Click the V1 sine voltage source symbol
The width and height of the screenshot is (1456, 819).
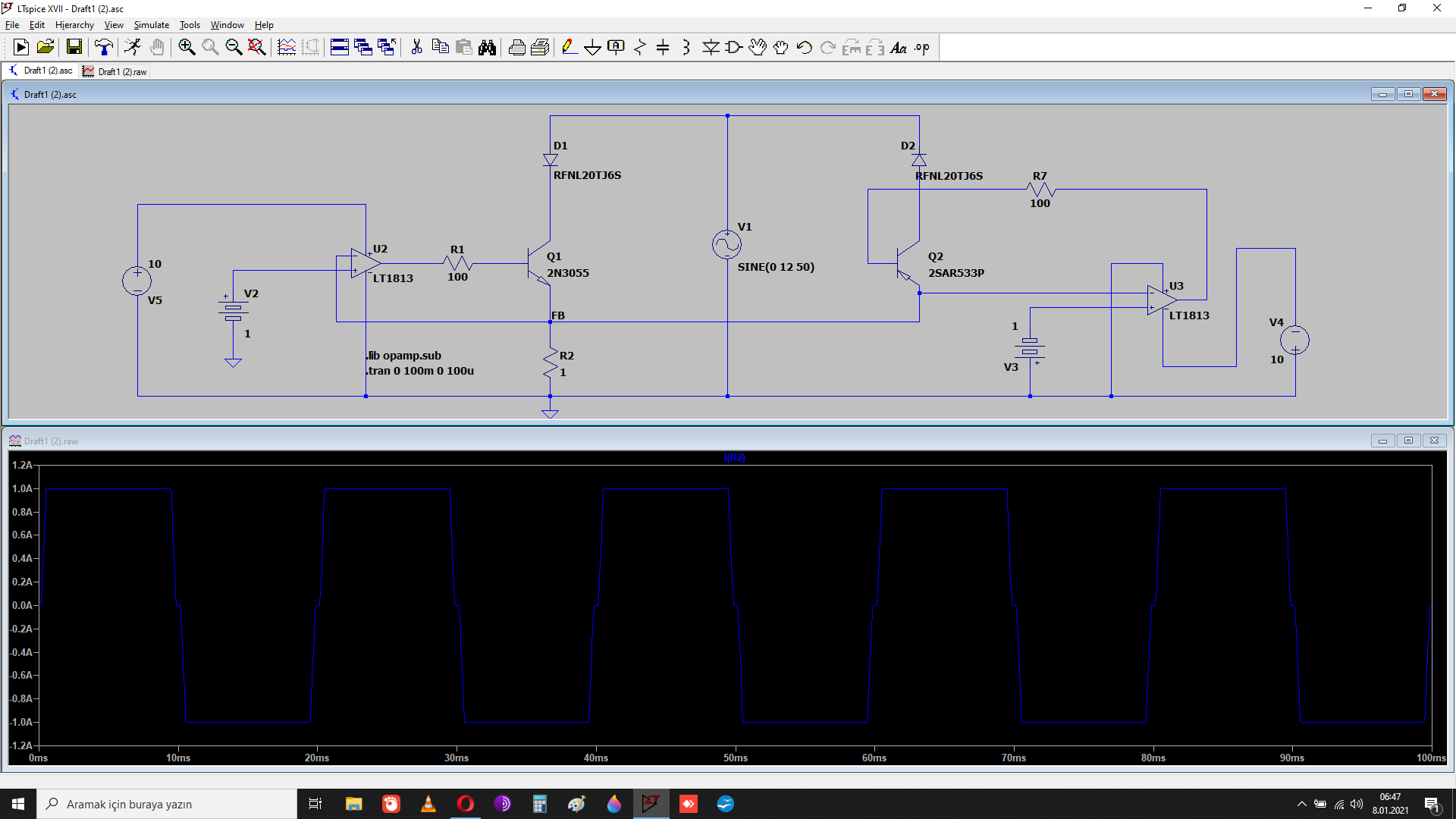726,245
